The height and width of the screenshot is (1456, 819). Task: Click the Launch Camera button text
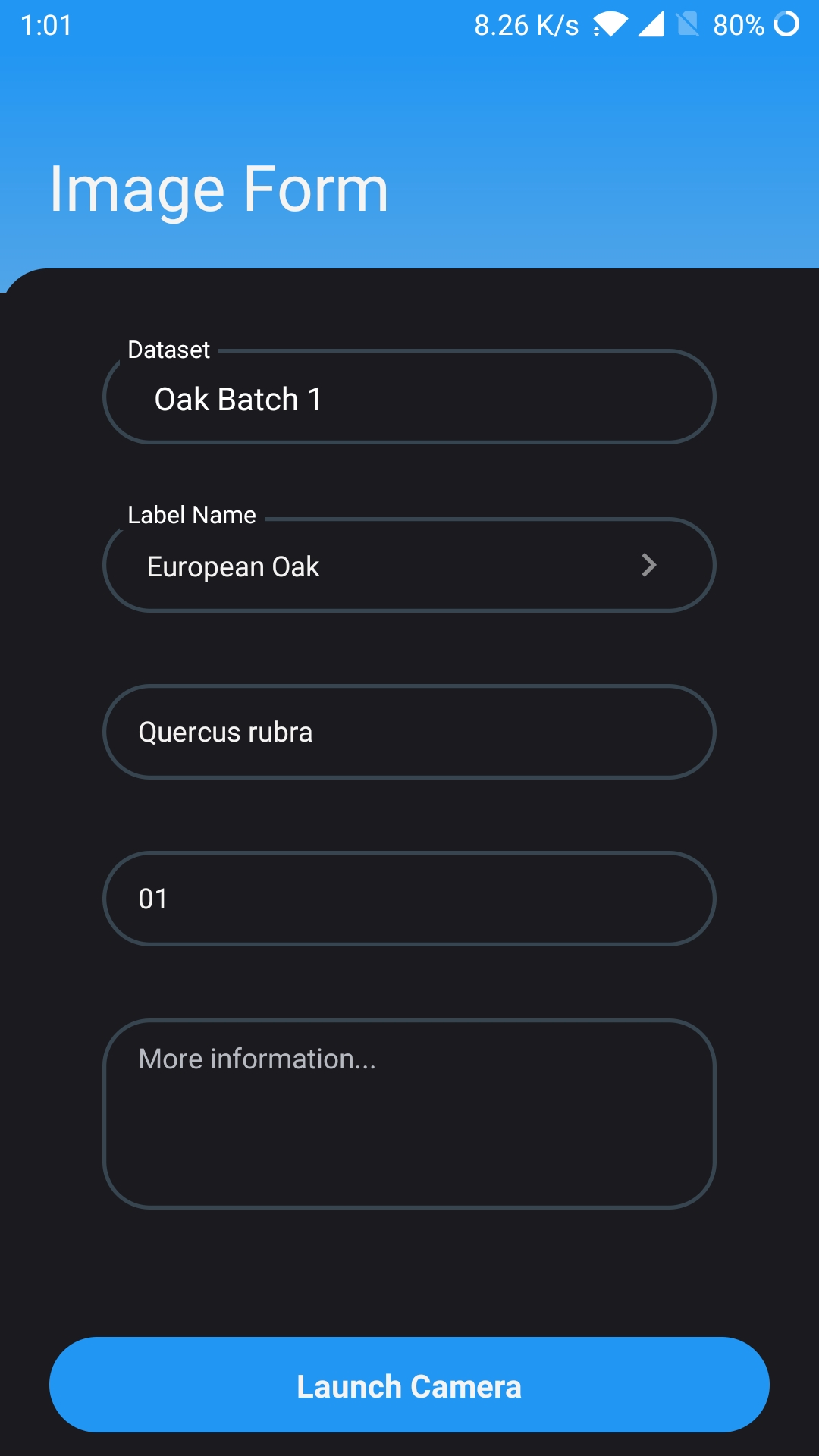pos(409,1386)
